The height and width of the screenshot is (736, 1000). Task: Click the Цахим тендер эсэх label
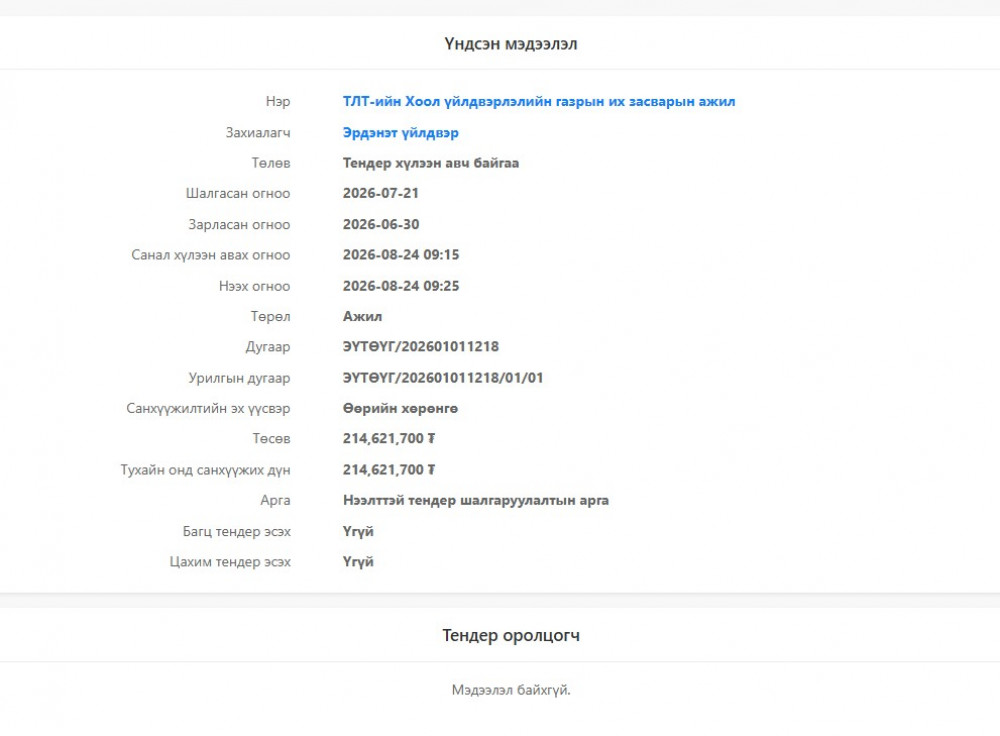[x=230, y=562]
